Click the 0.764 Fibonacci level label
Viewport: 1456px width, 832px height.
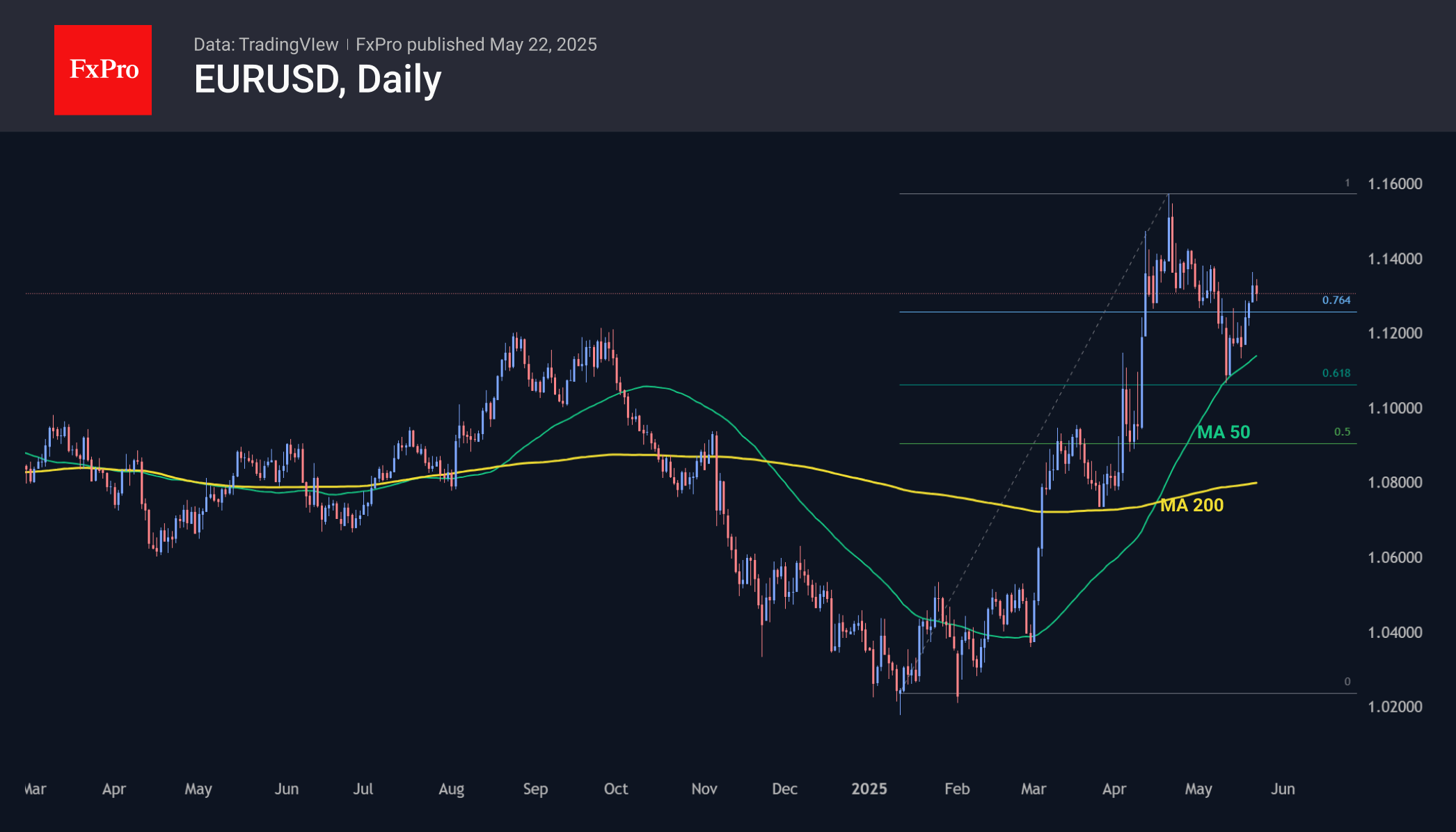(1336, 300)
